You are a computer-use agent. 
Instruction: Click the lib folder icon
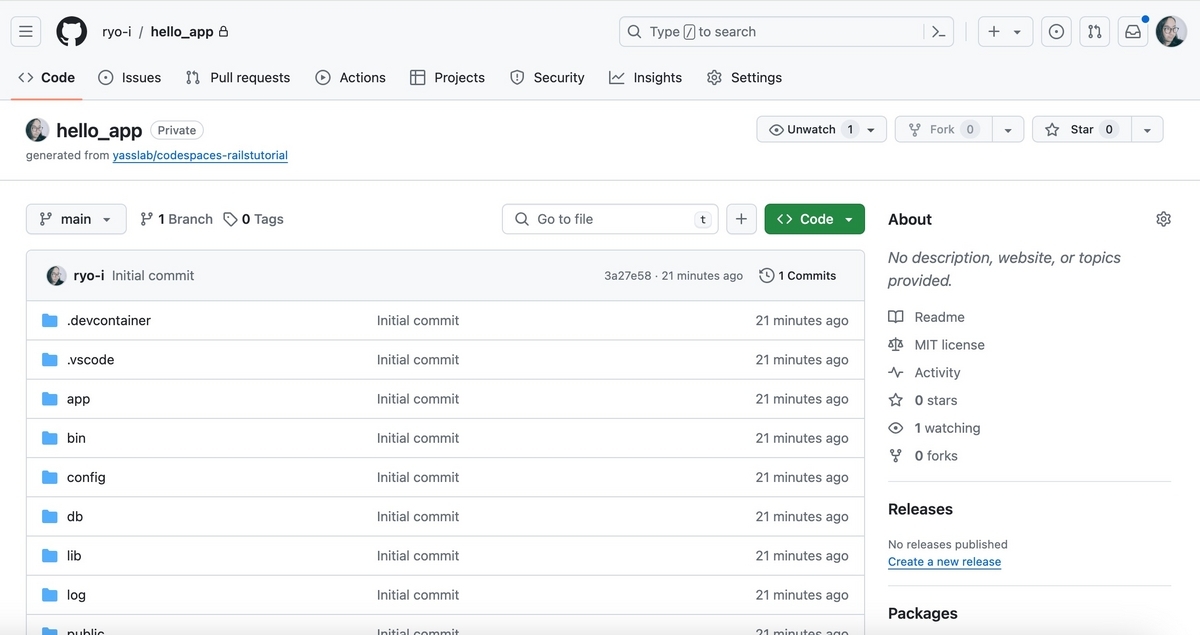point(50,556)
